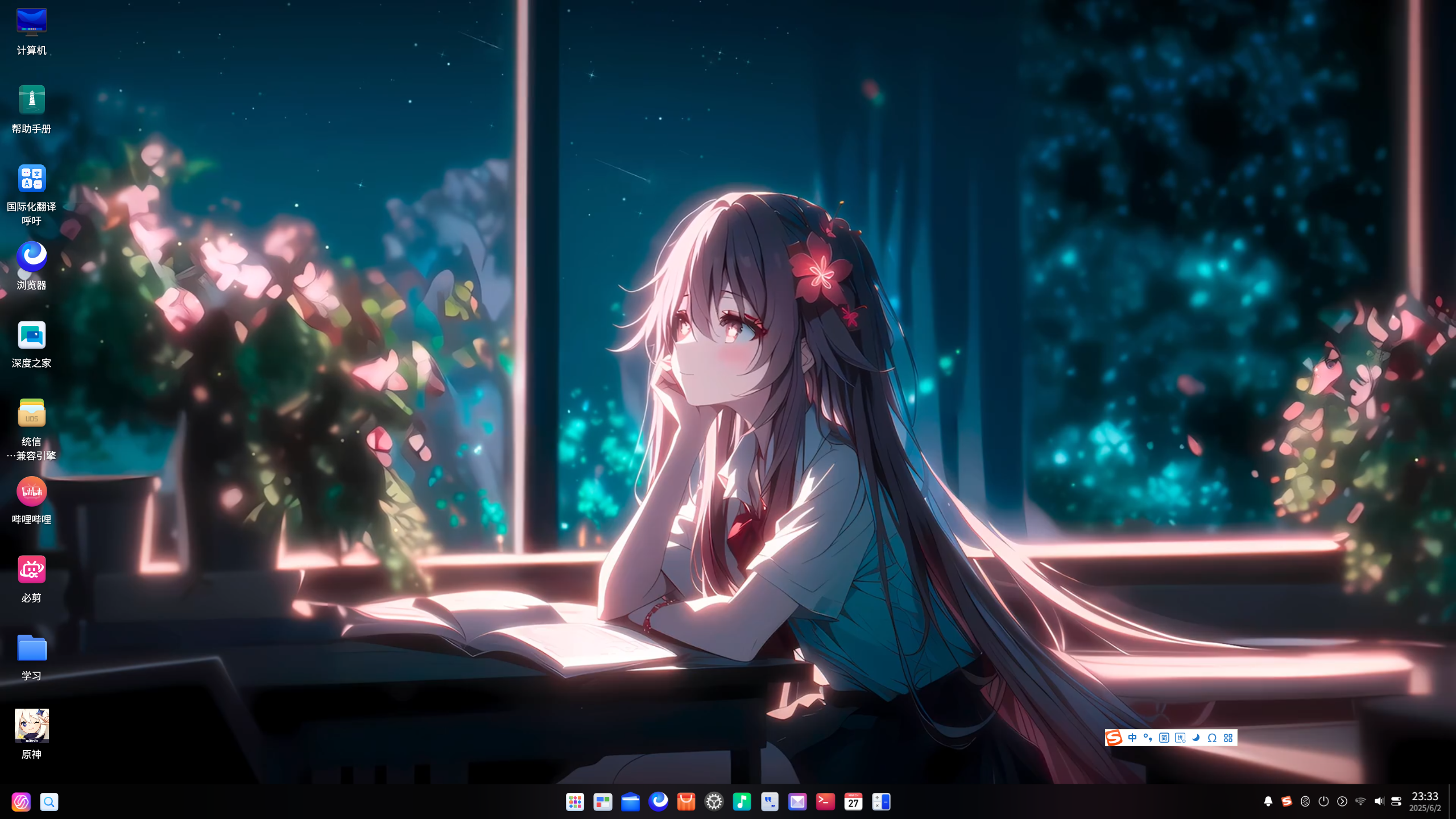Open multitasking view in the dock

click(603, 802)
